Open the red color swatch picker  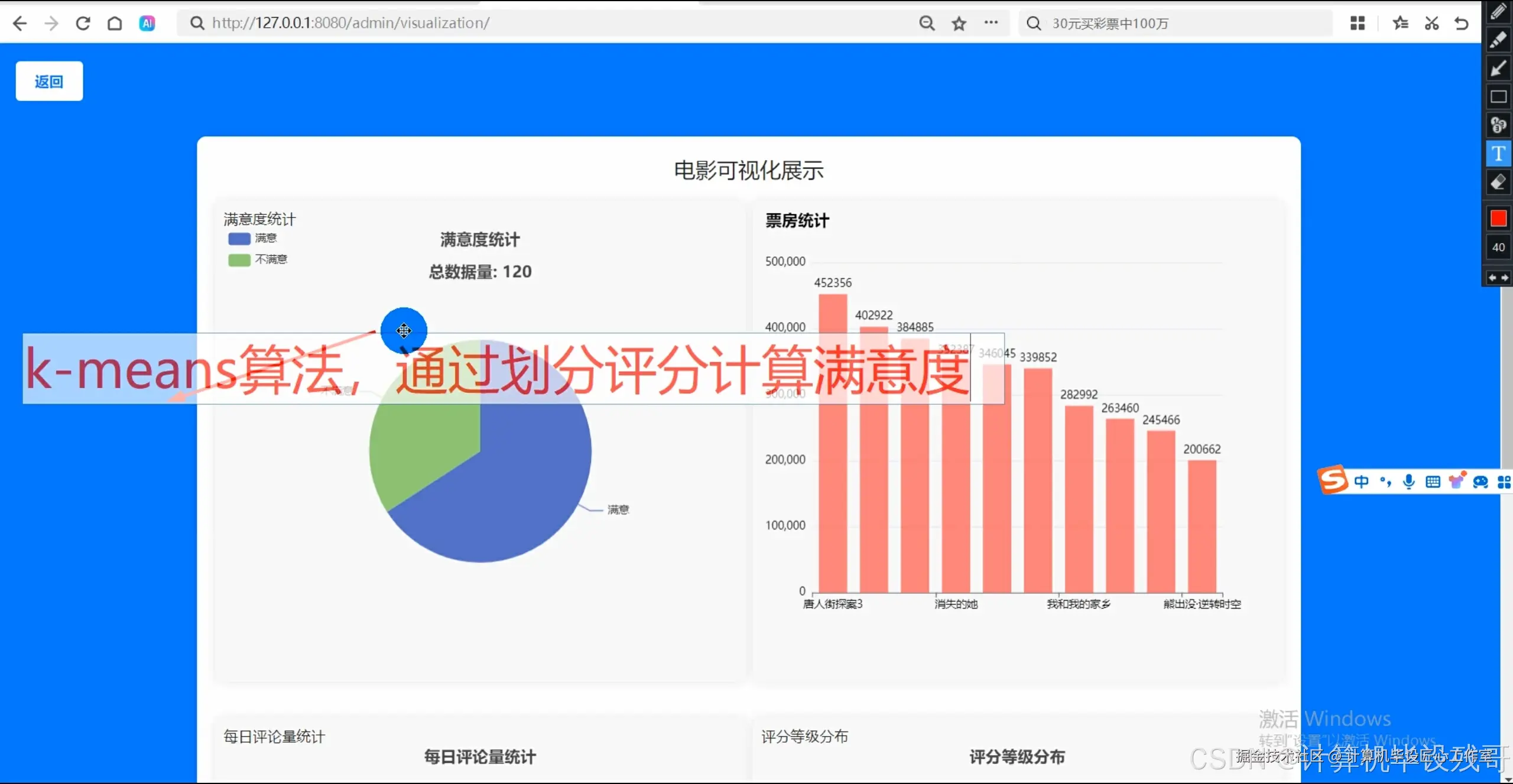click(1499, 218)
